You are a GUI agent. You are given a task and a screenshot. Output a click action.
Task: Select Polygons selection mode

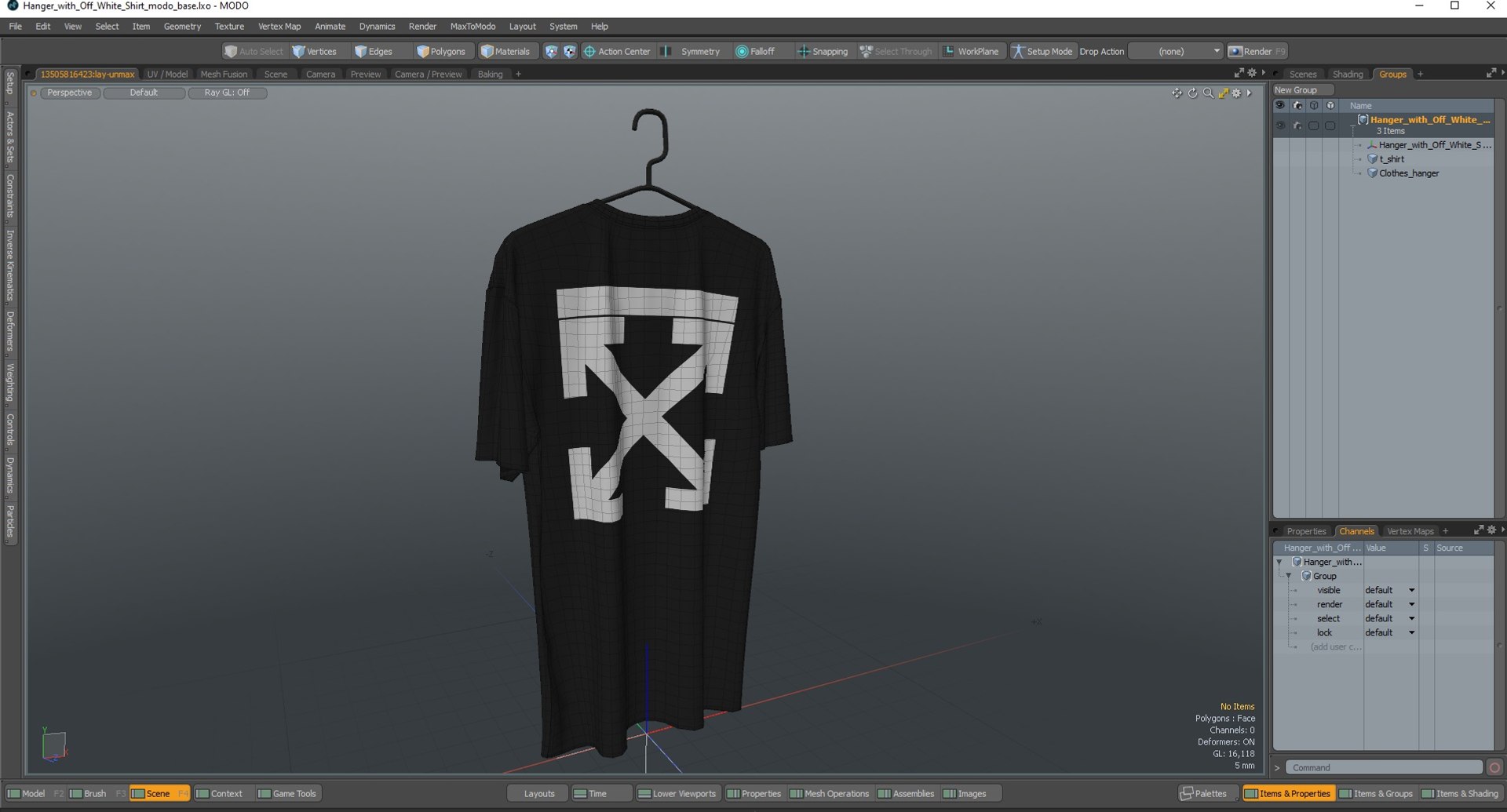pyautogui.click(x=441, y=52)
